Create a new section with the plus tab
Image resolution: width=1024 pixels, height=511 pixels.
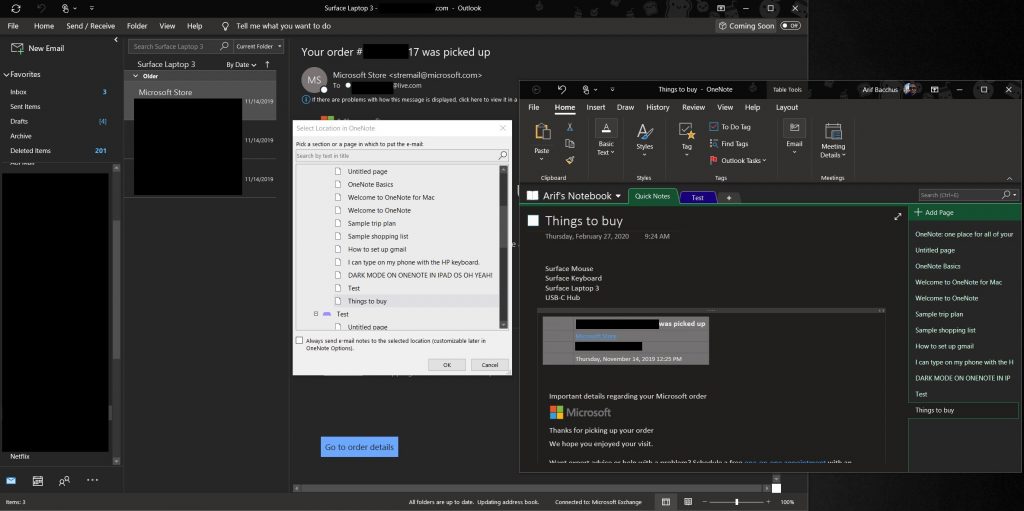tap(729, 197)
